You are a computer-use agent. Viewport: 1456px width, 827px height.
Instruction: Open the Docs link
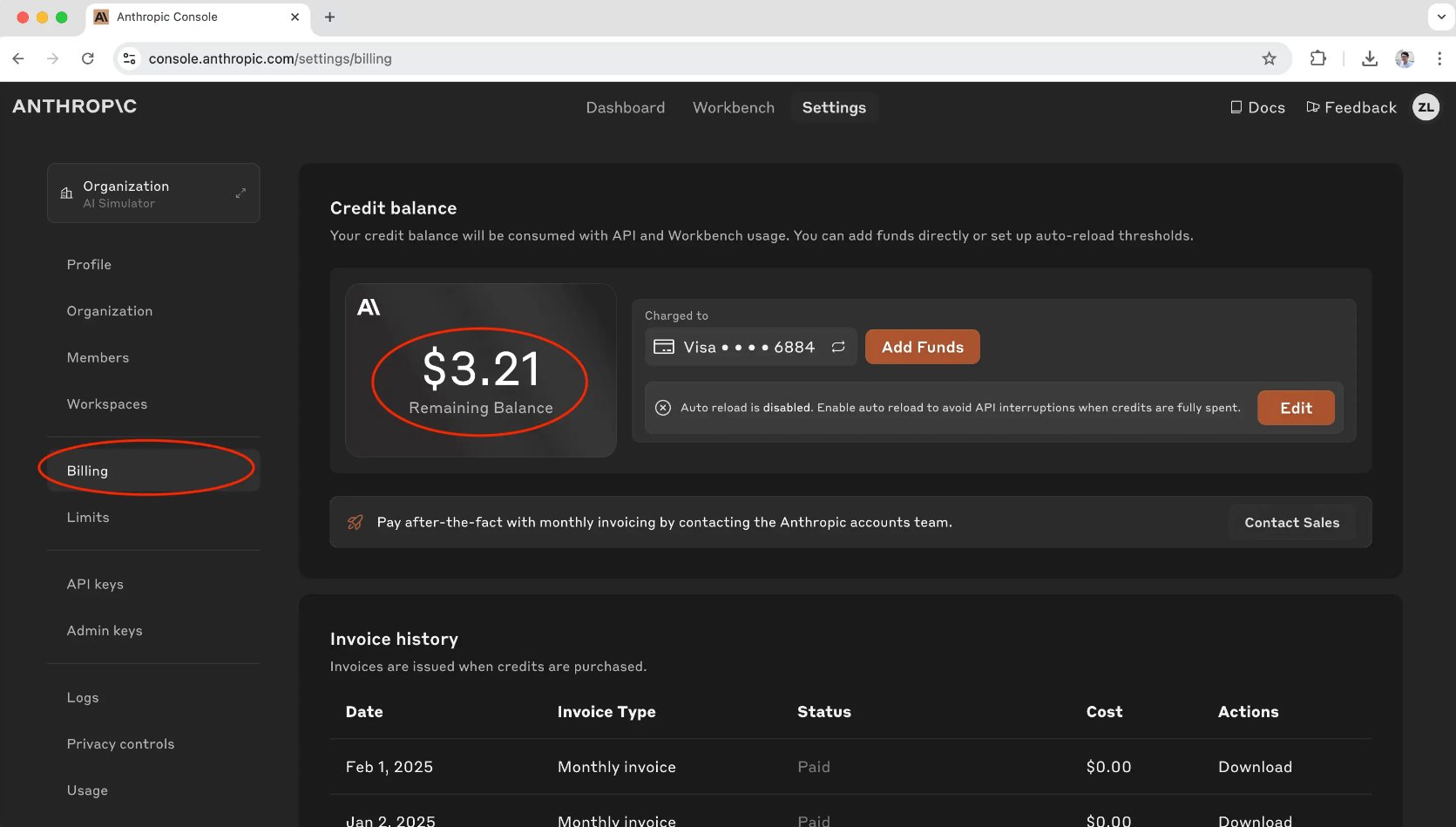point(1257,107)
